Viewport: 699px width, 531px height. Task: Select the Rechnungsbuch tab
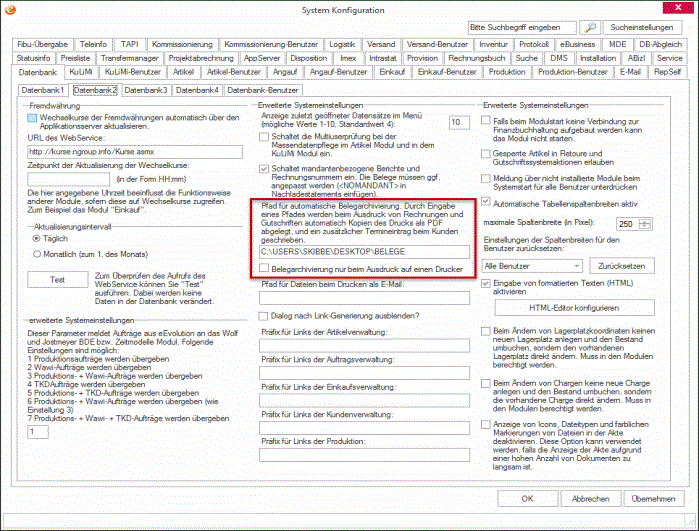(477, 58)
